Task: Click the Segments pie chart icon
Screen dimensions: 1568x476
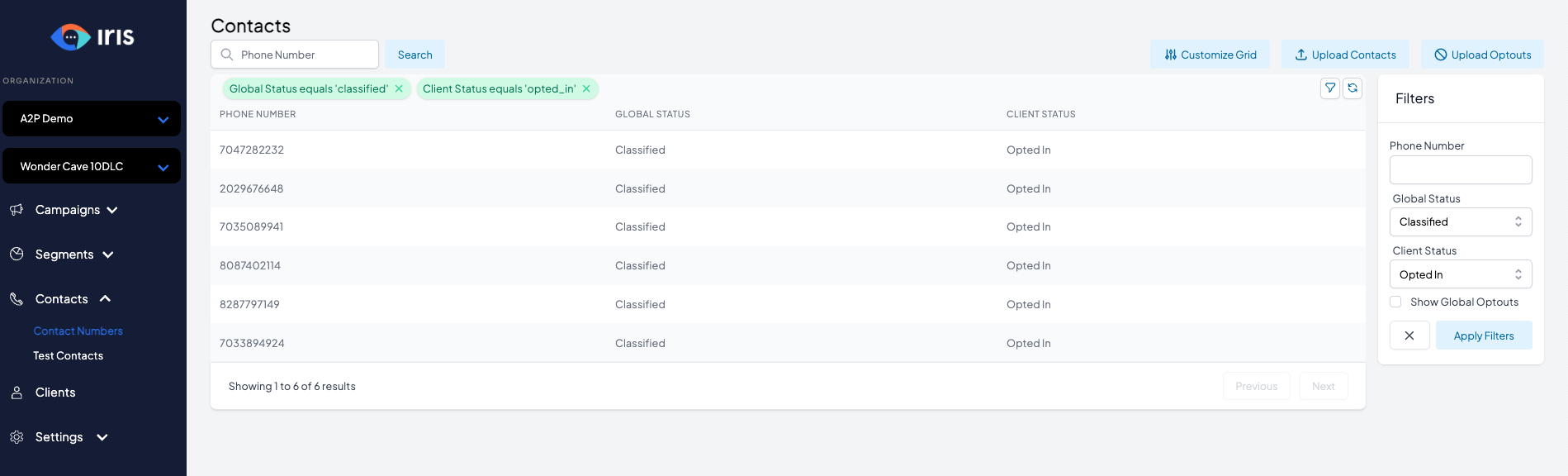Action: (17, 255)
